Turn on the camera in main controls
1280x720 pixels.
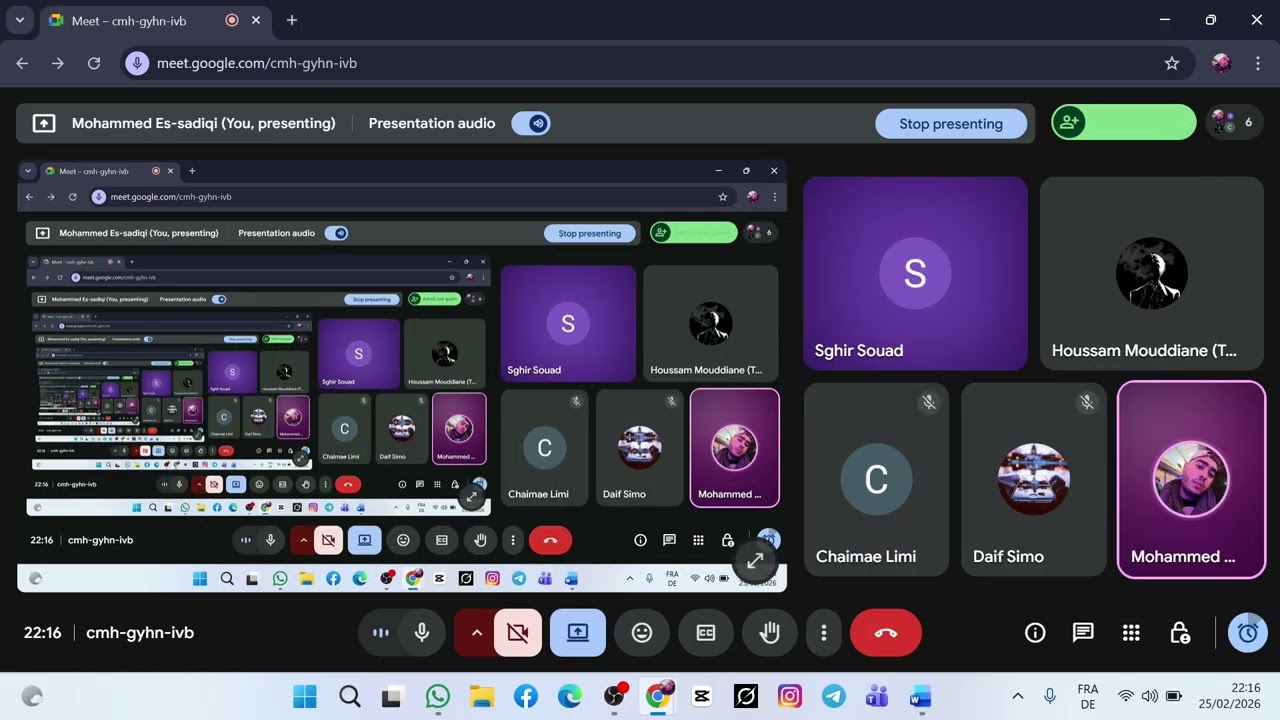tap(518, 633)
